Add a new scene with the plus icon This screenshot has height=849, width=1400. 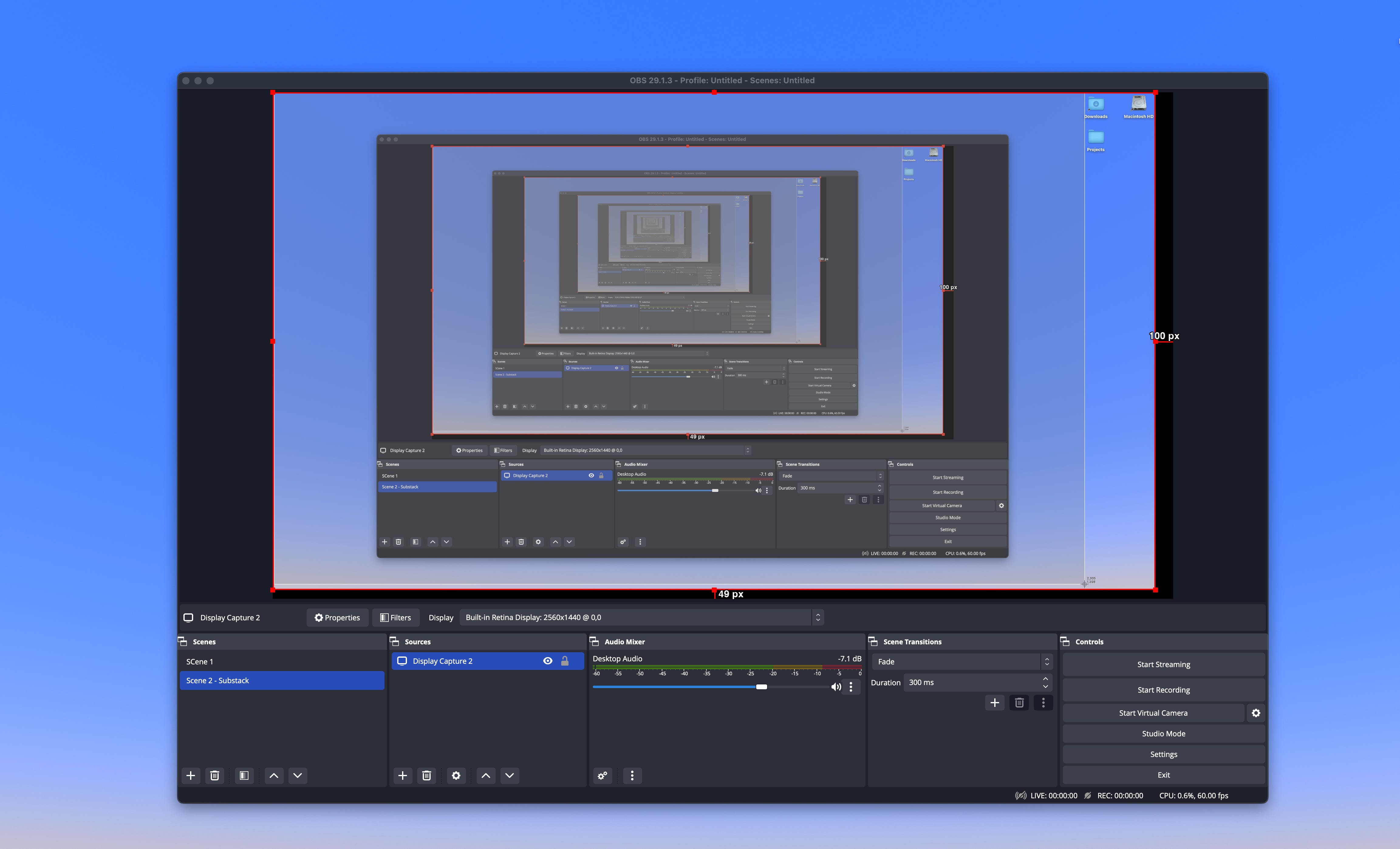point(190,775)
